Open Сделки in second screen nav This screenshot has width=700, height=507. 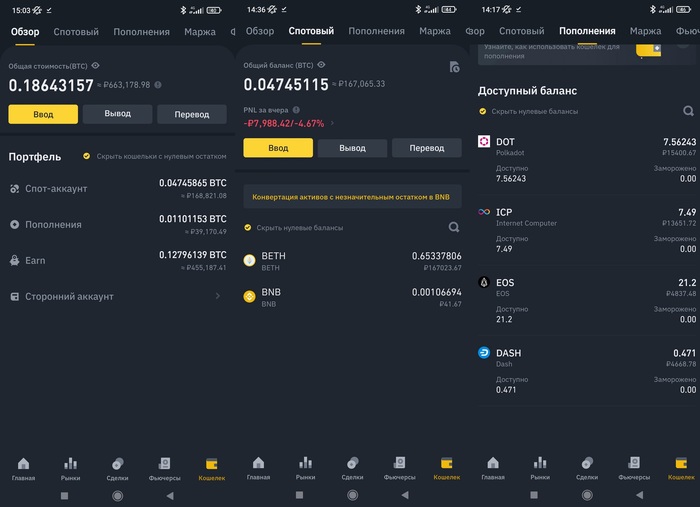click(x=352, y=469)
